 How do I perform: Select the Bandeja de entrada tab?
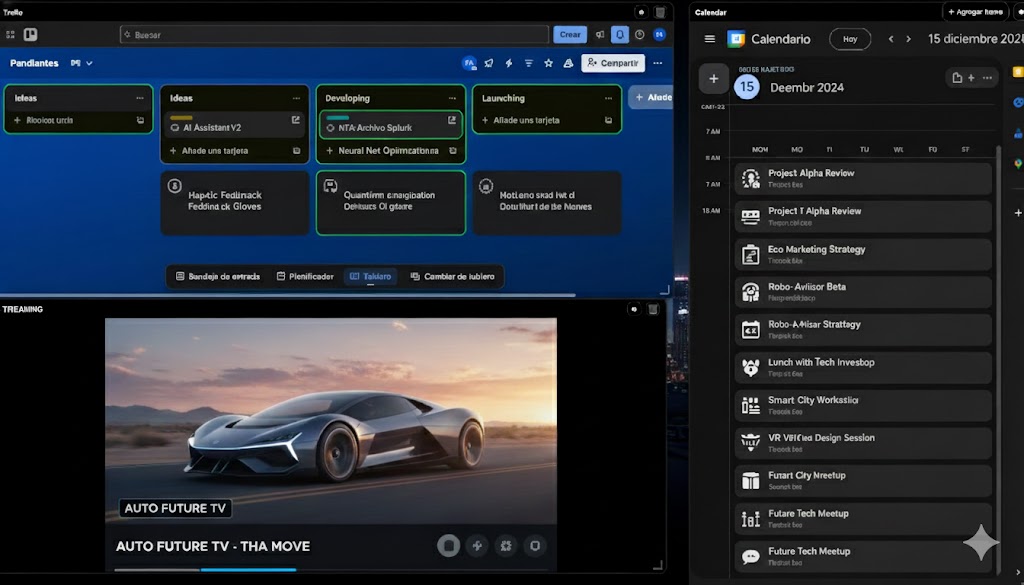tap(216, 276)
